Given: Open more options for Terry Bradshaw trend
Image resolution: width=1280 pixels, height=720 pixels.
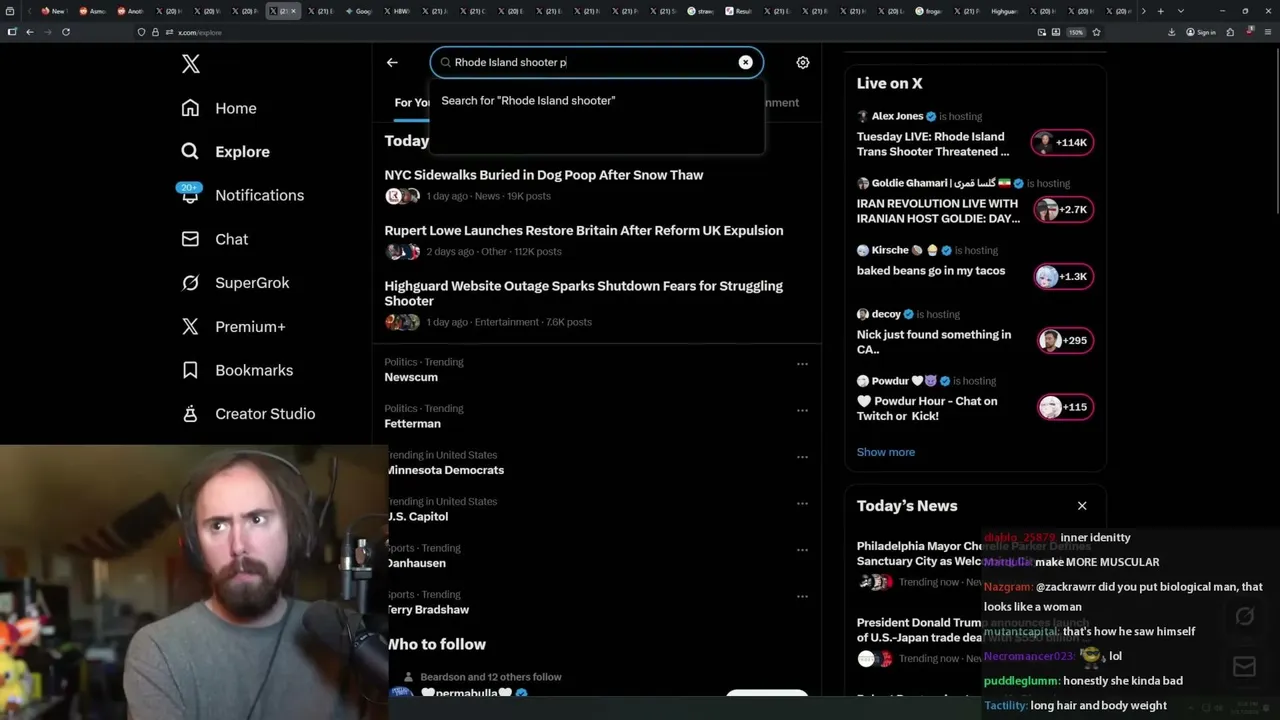Looking at the screenshot, I should [802, 596].
